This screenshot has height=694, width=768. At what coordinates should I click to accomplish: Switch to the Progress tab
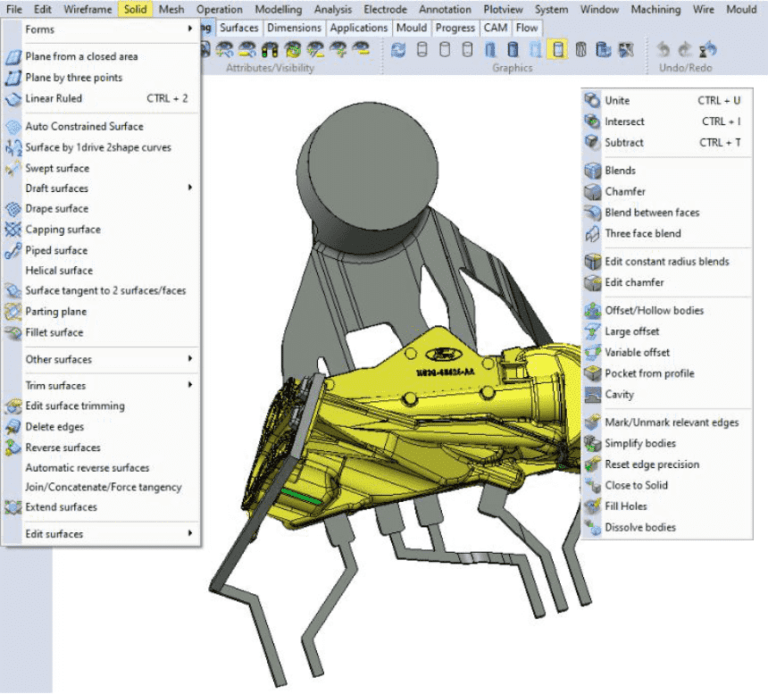[x=455, y=28]
